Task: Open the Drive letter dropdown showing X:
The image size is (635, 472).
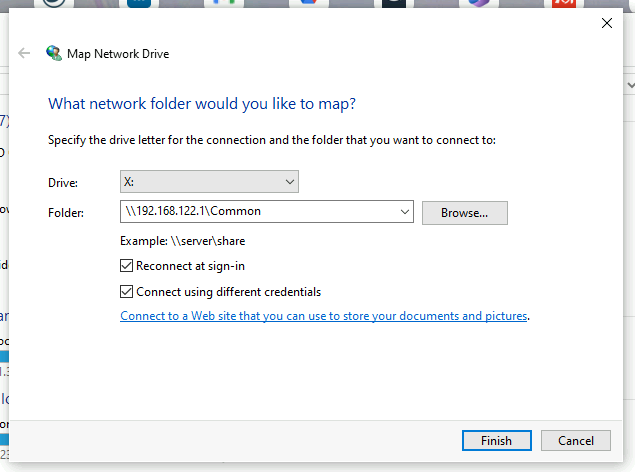Action: [x=209, y=182]
